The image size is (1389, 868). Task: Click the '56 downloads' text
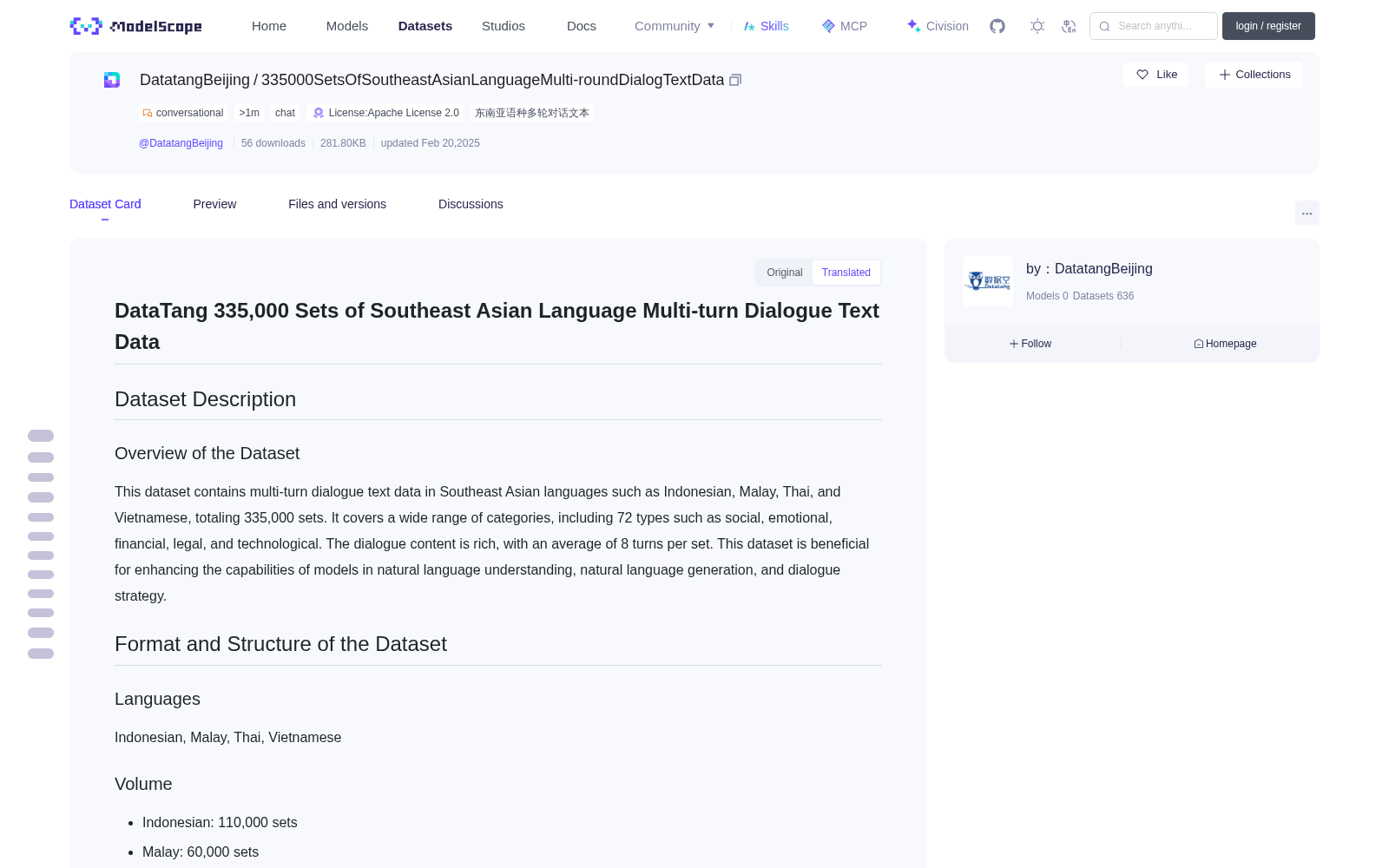[273, 143]
